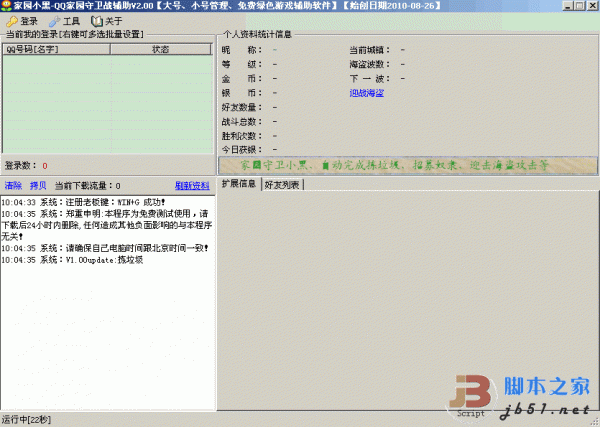This screenshot has height=427, width=600.
Task: Click the 当前城镇 field label
Action: coord(370,50)
